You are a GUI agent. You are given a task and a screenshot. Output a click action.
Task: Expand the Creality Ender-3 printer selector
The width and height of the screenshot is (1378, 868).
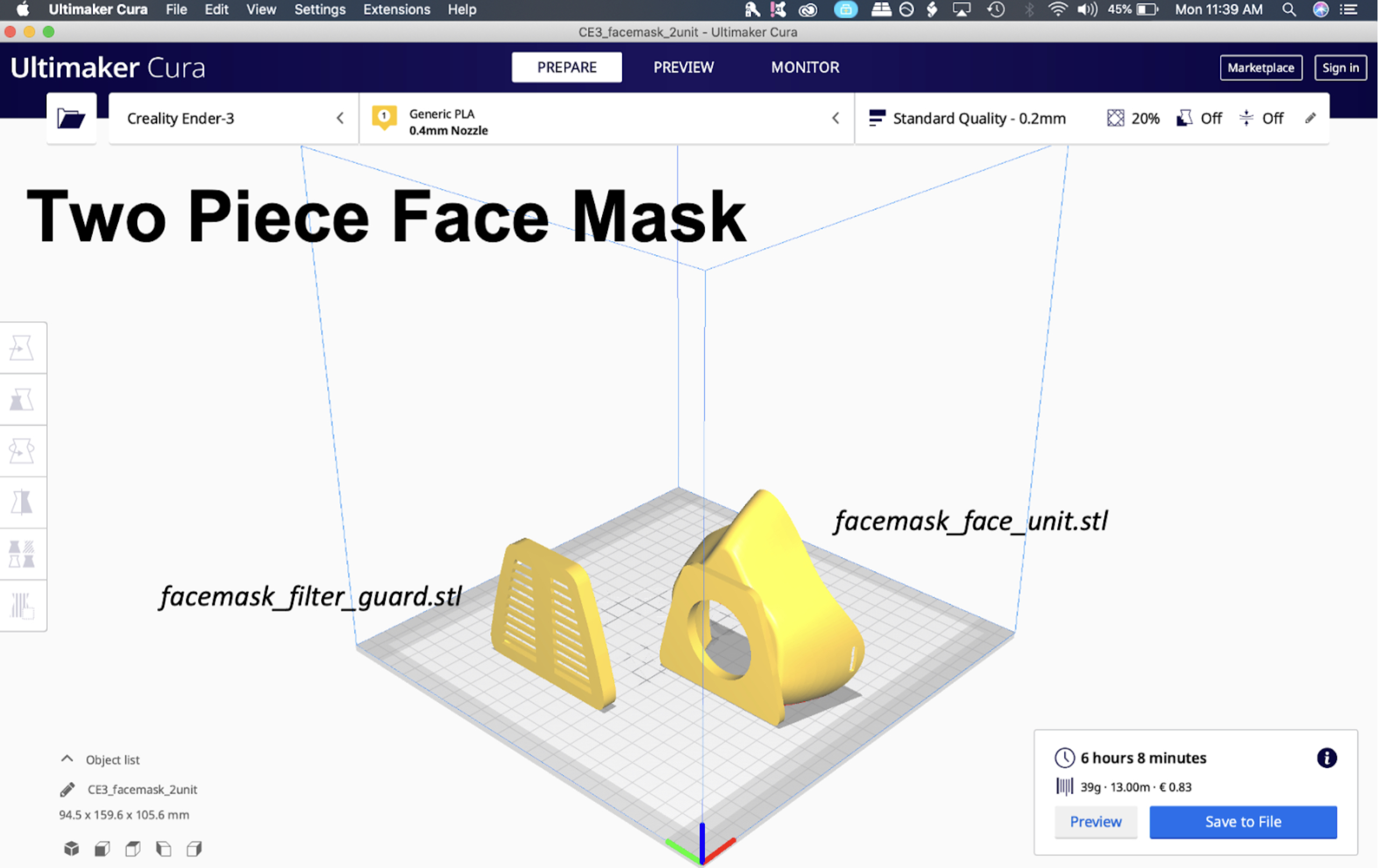pos(233,118)
